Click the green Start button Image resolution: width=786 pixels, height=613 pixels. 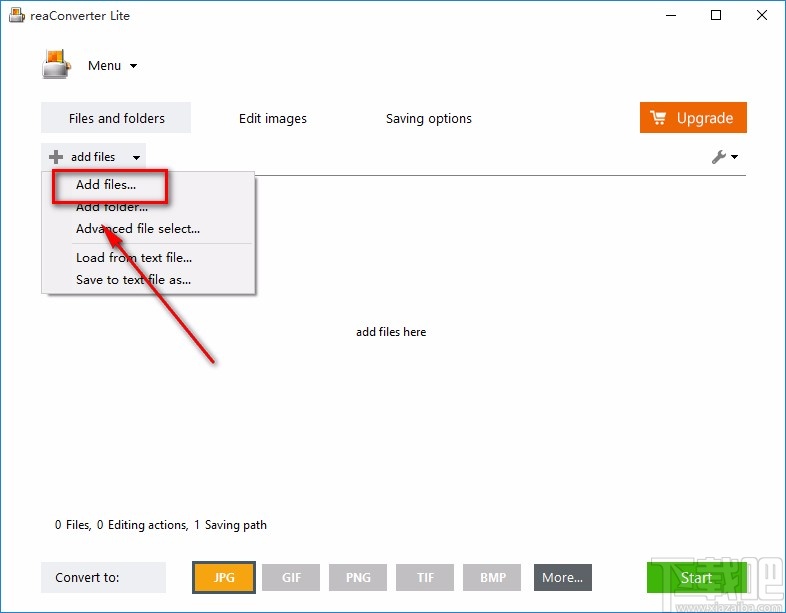click(696, 577)
